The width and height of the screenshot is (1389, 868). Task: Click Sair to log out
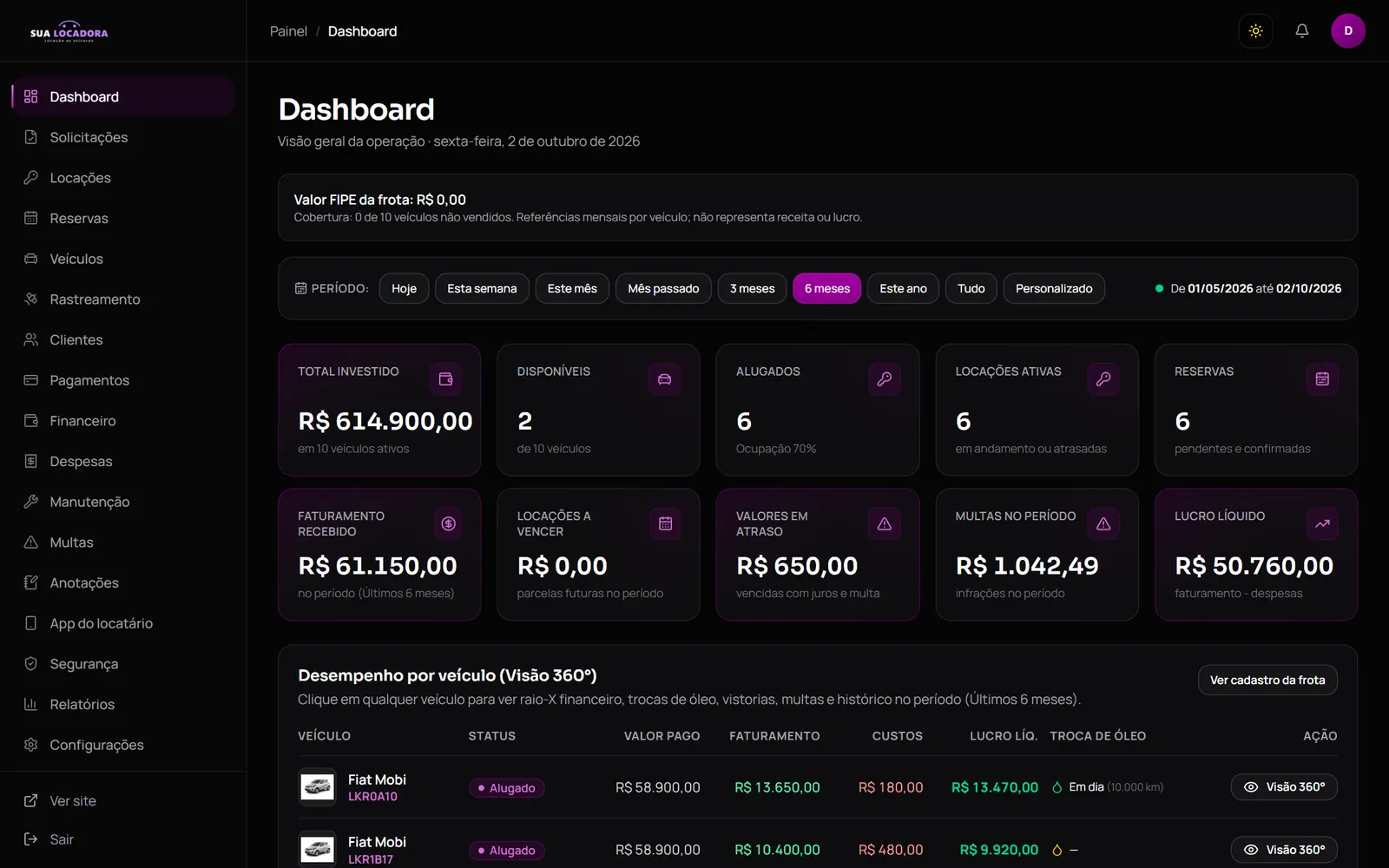tap(123, 839)
